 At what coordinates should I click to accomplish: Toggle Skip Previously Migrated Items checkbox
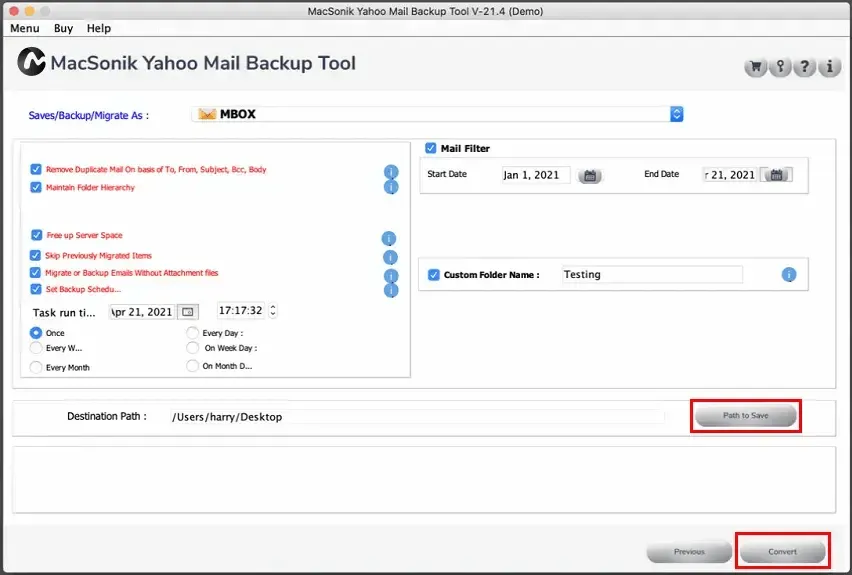tap(35, 255)
